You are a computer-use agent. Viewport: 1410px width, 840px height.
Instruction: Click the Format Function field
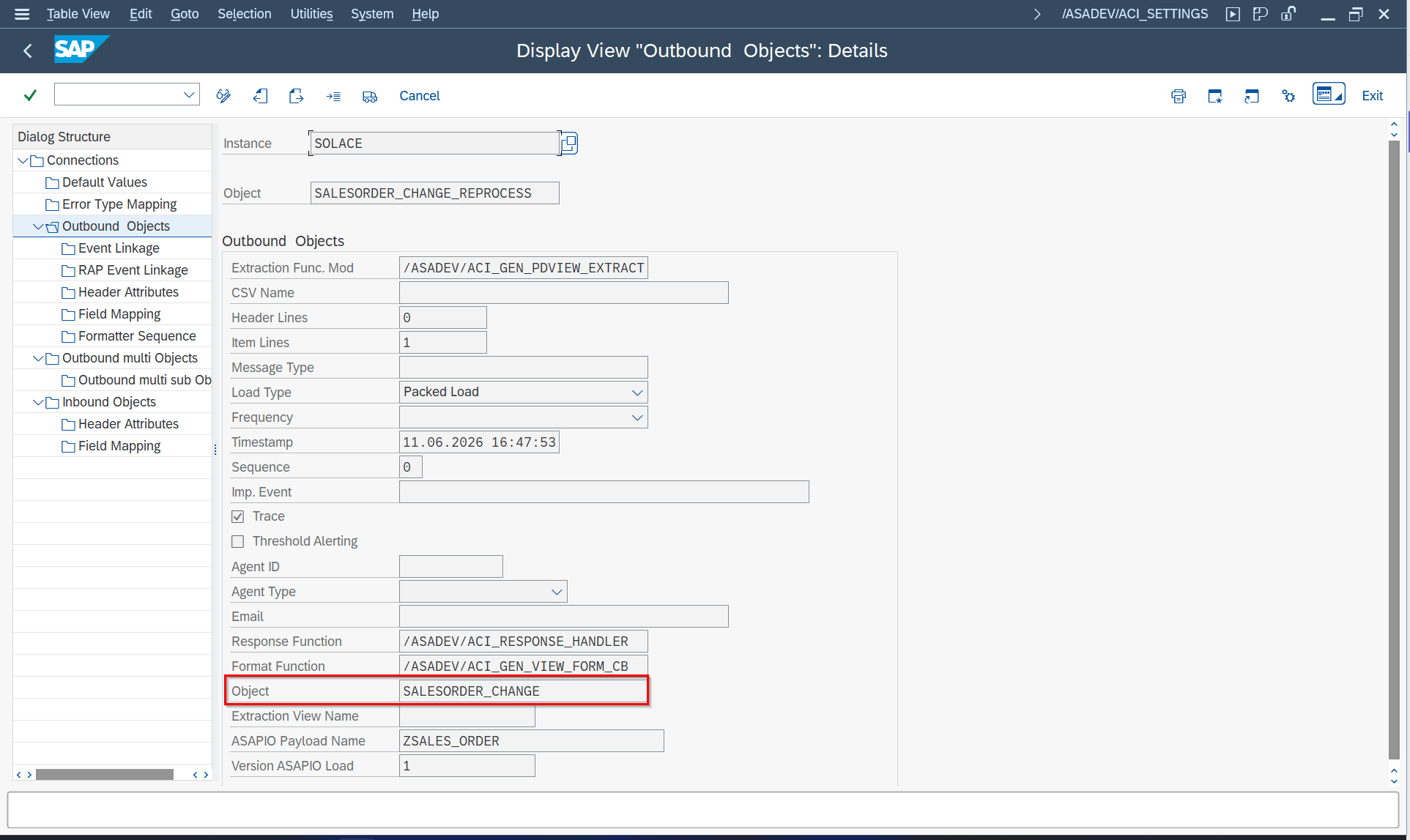(x=524, y=666)
